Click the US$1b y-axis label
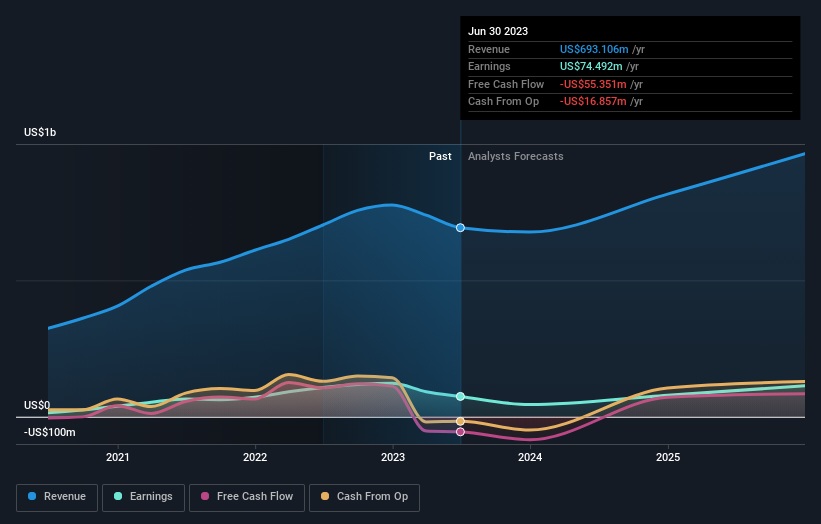This screenshot has width=821, height=524. pyautogui.click(x=40, y=132)
